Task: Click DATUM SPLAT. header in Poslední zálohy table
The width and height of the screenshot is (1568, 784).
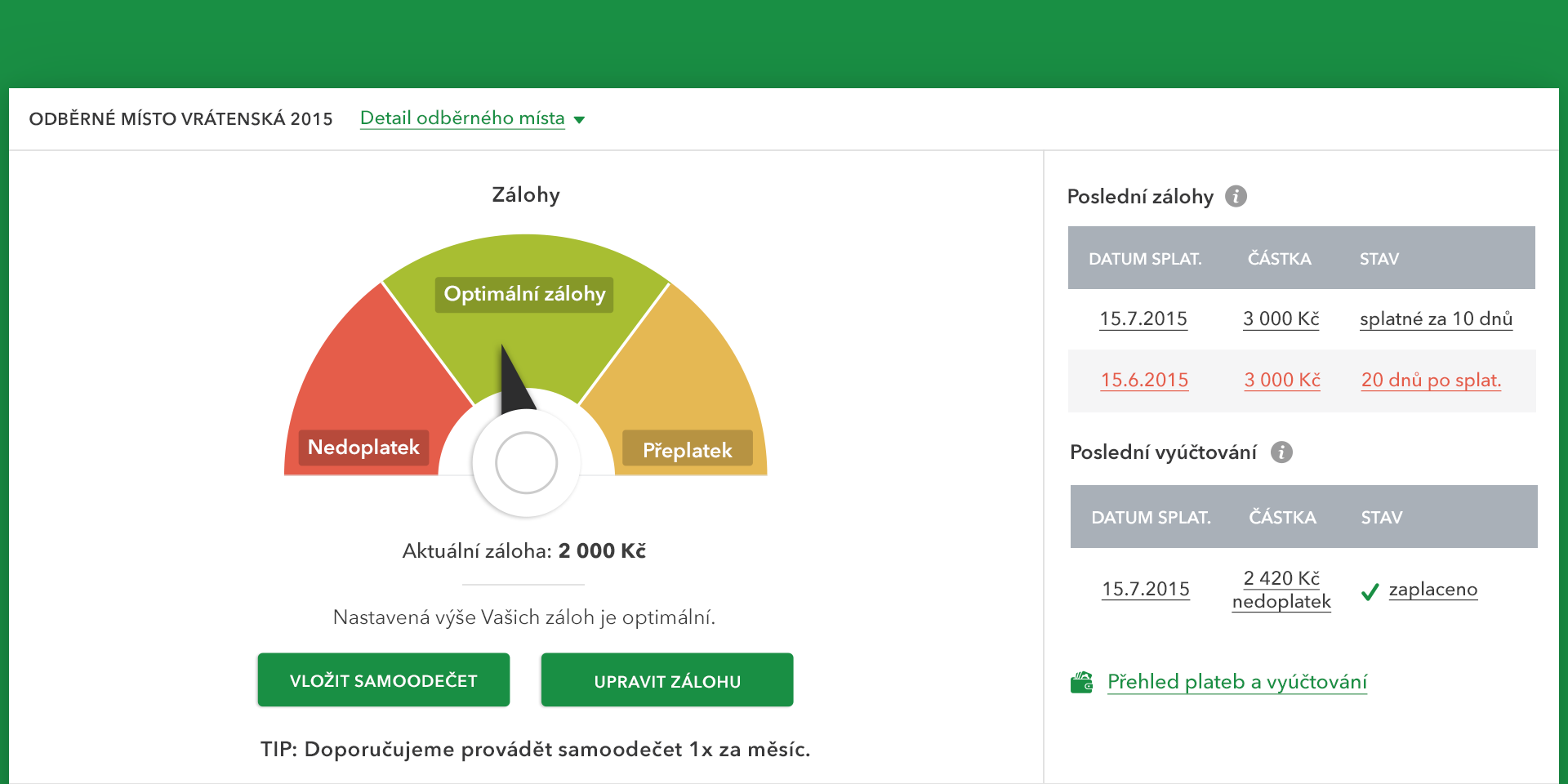Action: pyautogui.click(x=1145, y=259)
